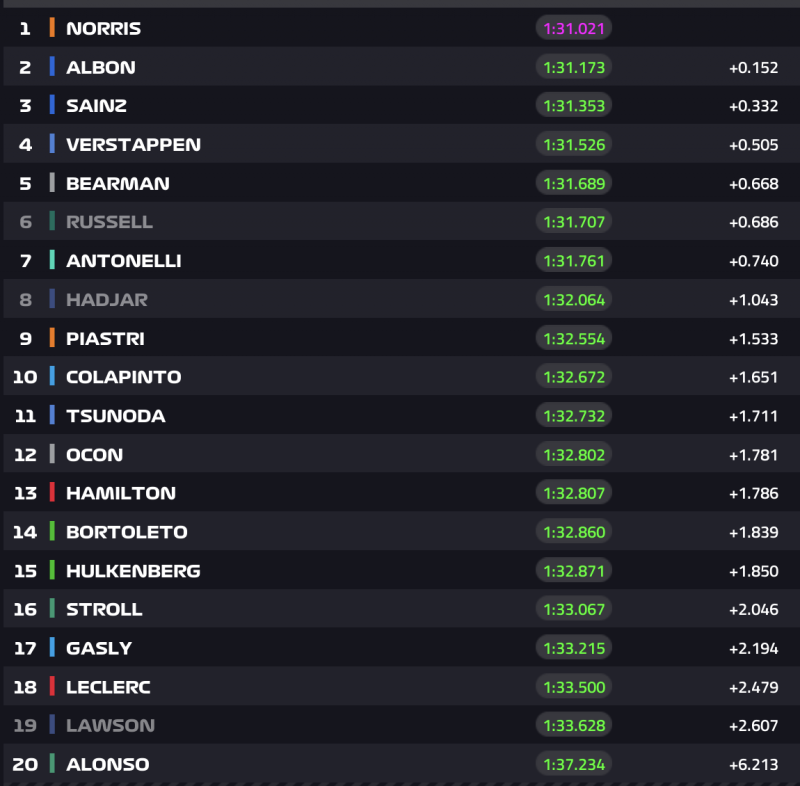Viewport: 800px width, 786px height.
Task: Click the lap time 1:33.628 for Lawson
Action: point(573,725)
